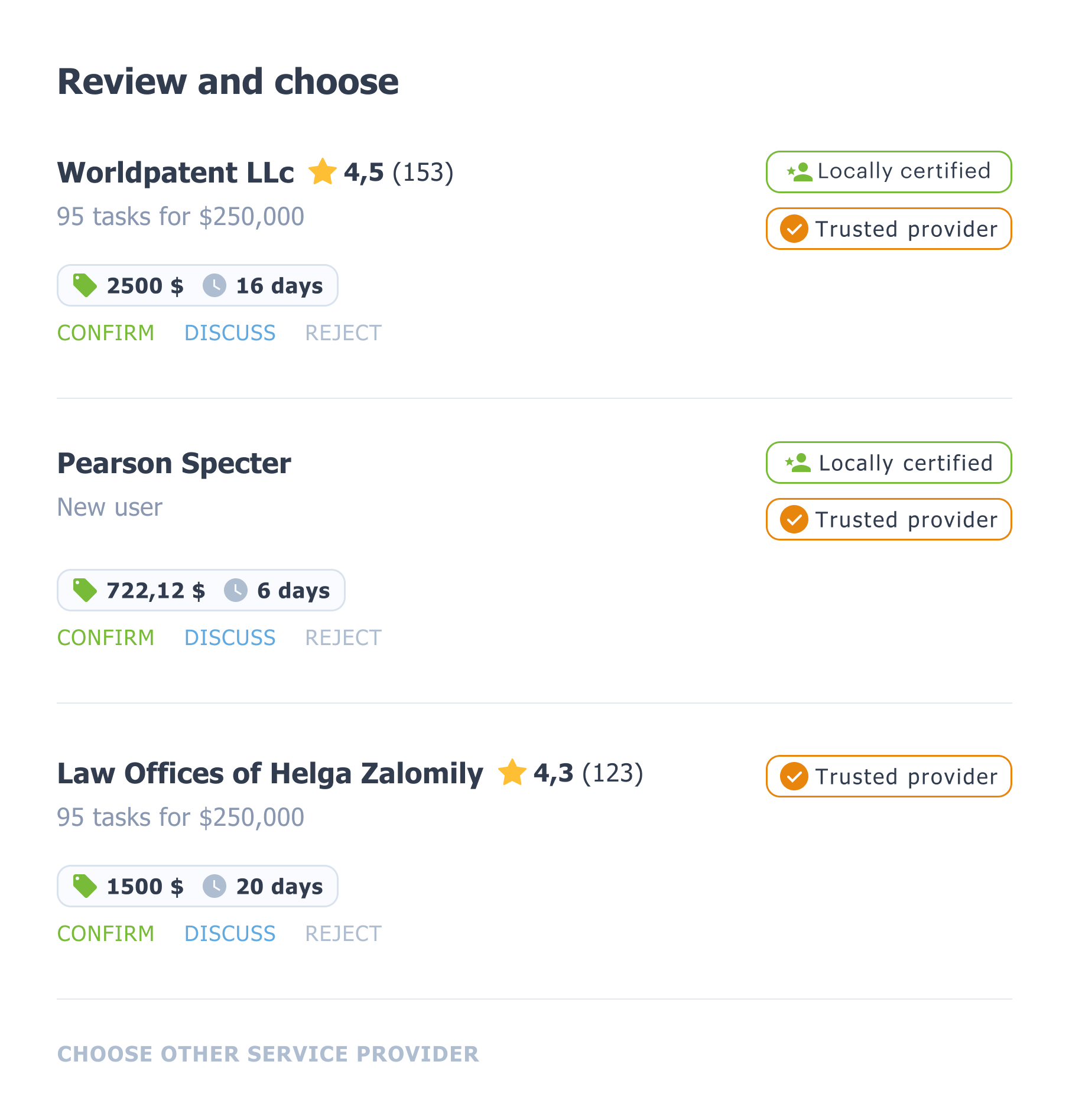Click the clock icon beside 20 days
Viewport: 1069px width, 1120px height.
click(215, 886)
